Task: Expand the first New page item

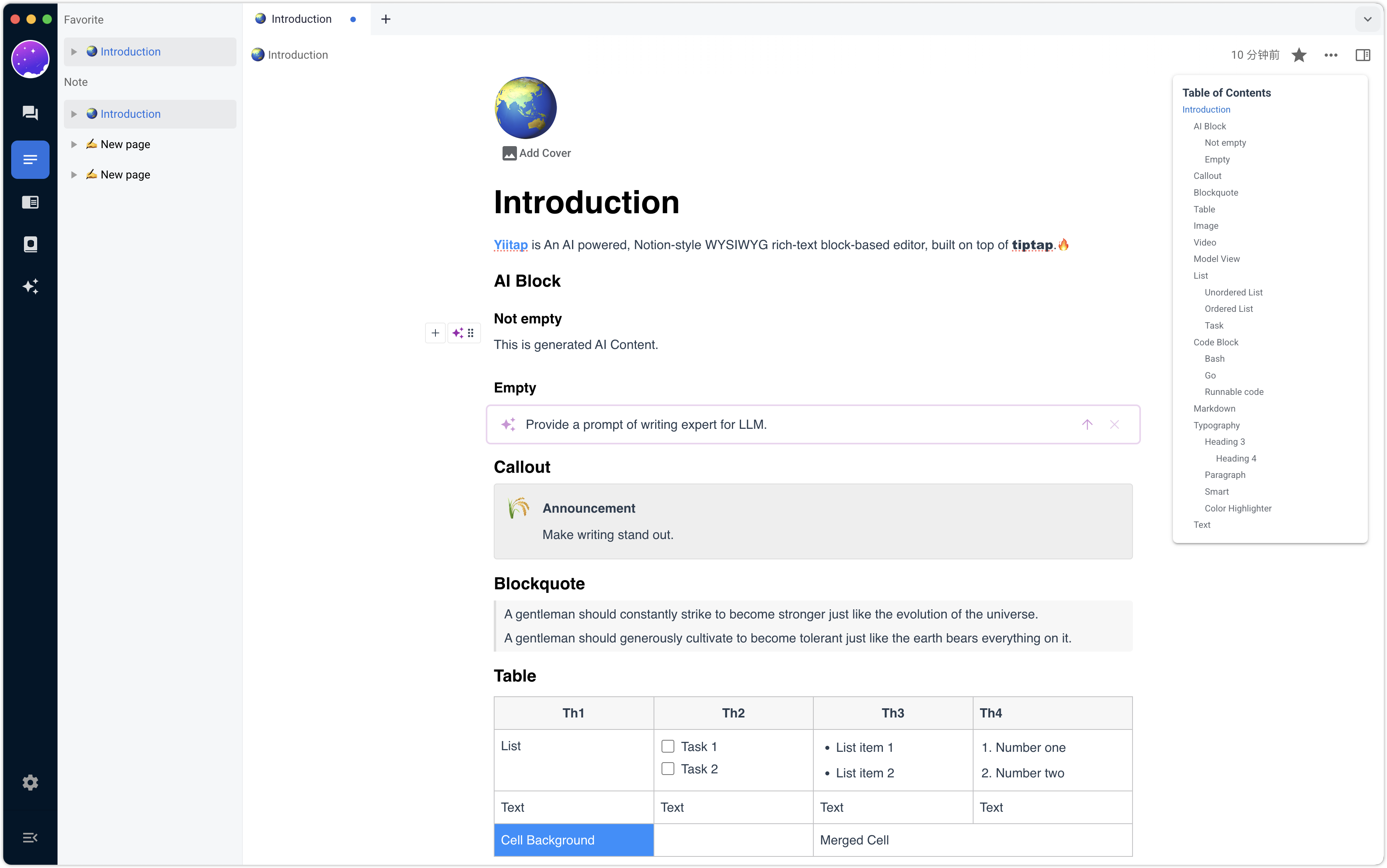Action: point(74,144)
